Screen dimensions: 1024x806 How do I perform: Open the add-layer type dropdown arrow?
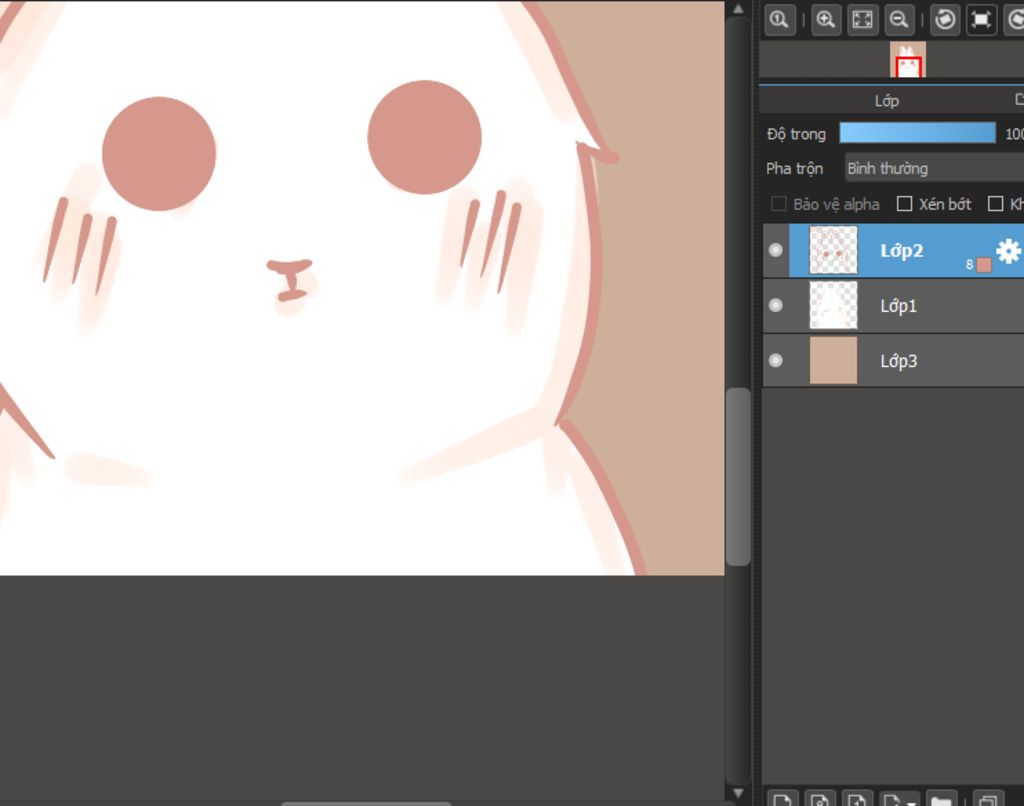pos(910,803)
